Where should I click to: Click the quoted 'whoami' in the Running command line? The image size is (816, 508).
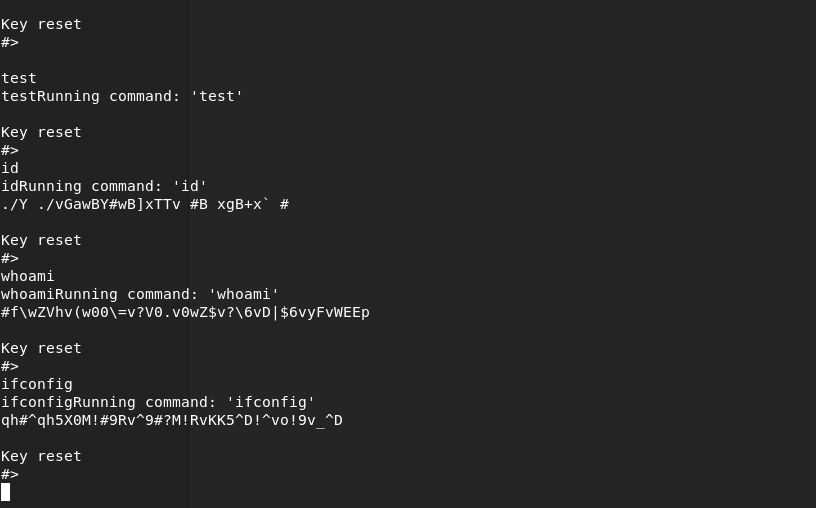pyautogui.click(x=244, y=295)
